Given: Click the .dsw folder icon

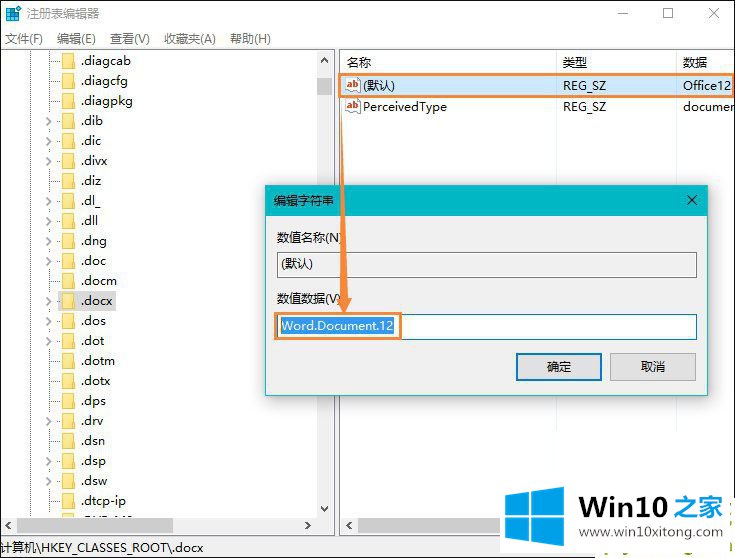Looking at the screenshot, I should pos(68,481).
